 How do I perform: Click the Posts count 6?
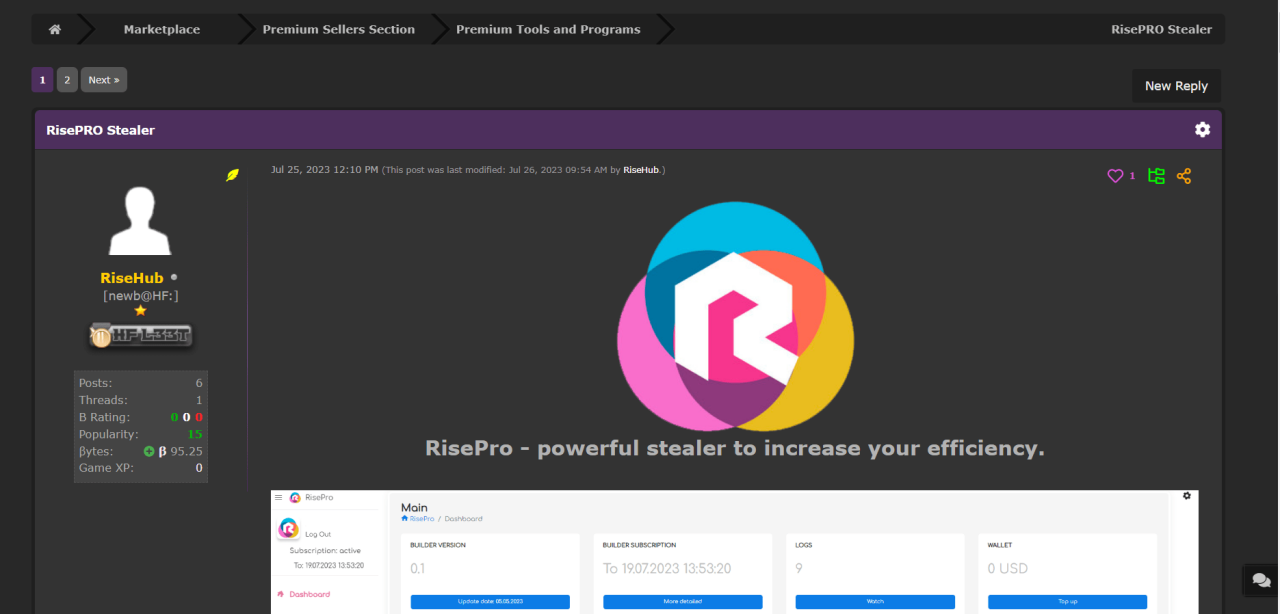pos(199,383)
